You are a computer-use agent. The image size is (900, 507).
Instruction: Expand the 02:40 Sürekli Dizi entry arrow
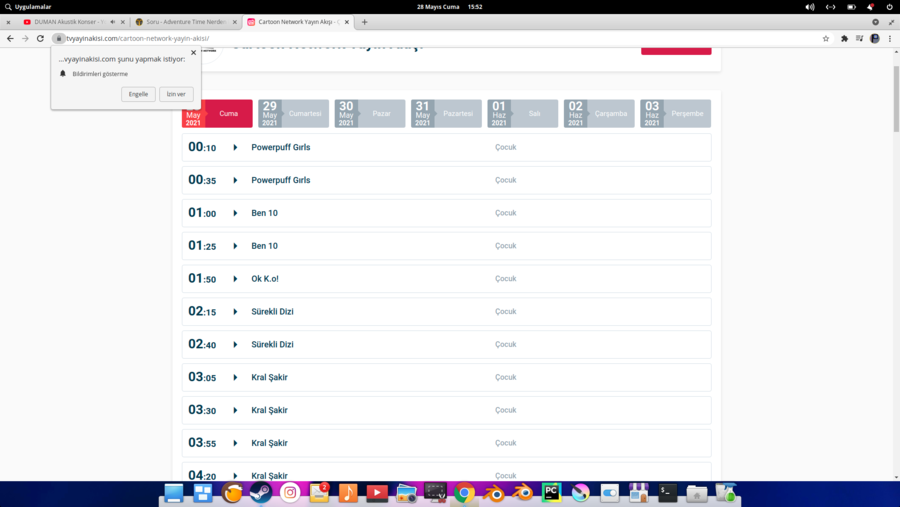[235, 345]
